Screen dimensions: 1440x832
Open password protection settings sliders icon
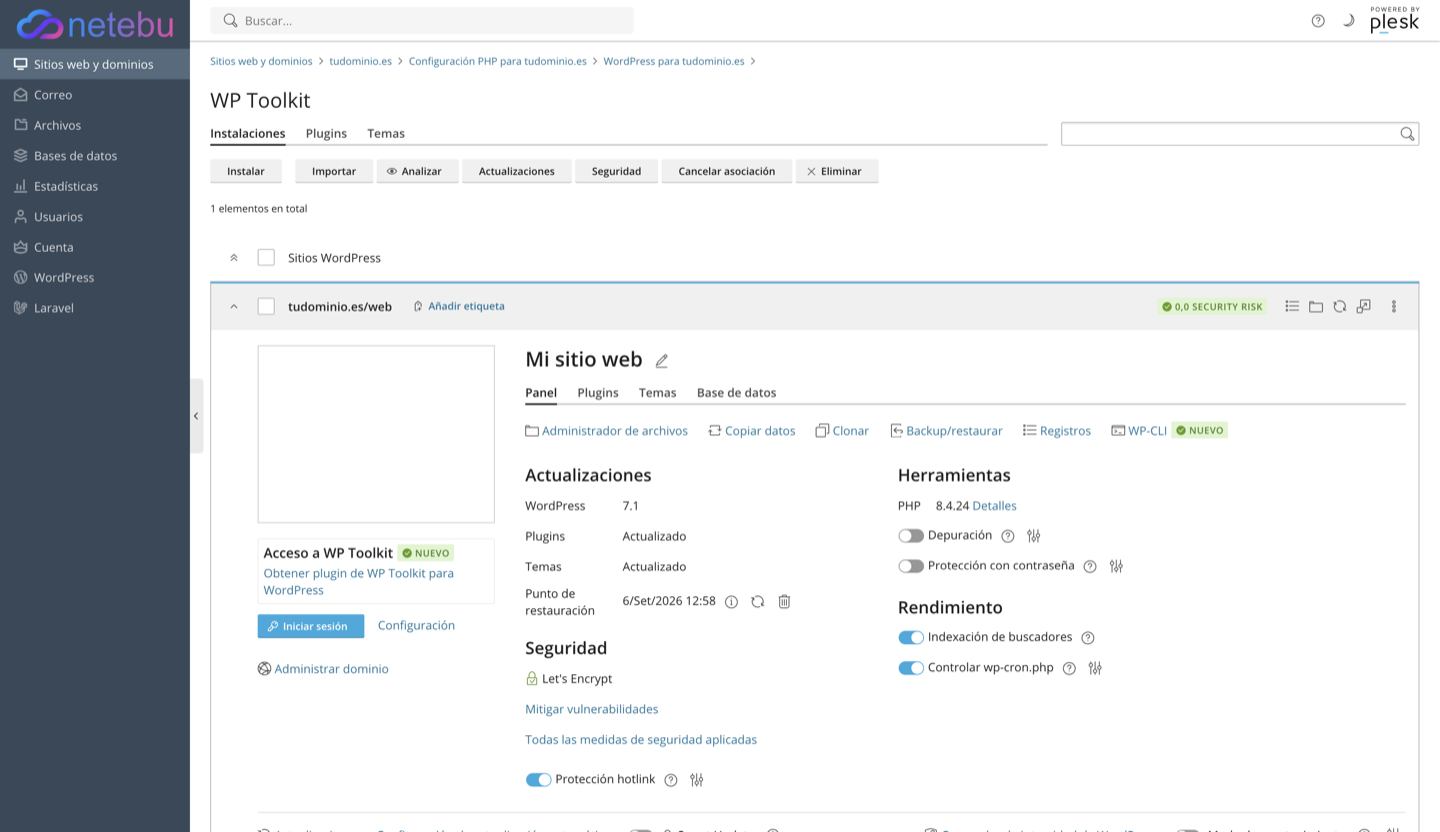1116,566
